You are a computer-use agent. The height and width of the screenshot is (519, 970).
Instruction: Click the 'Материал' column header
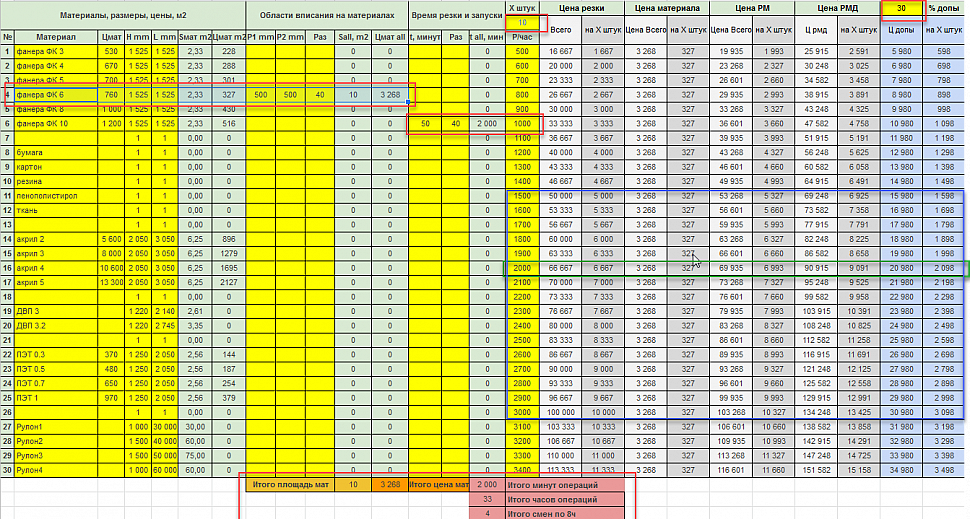tap(56, 37)
